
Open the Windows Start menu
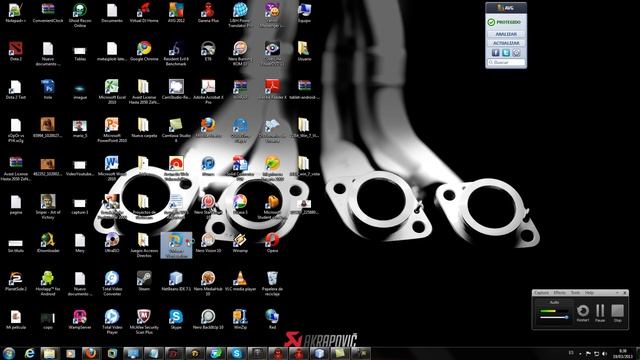click(x=9, y=353)
